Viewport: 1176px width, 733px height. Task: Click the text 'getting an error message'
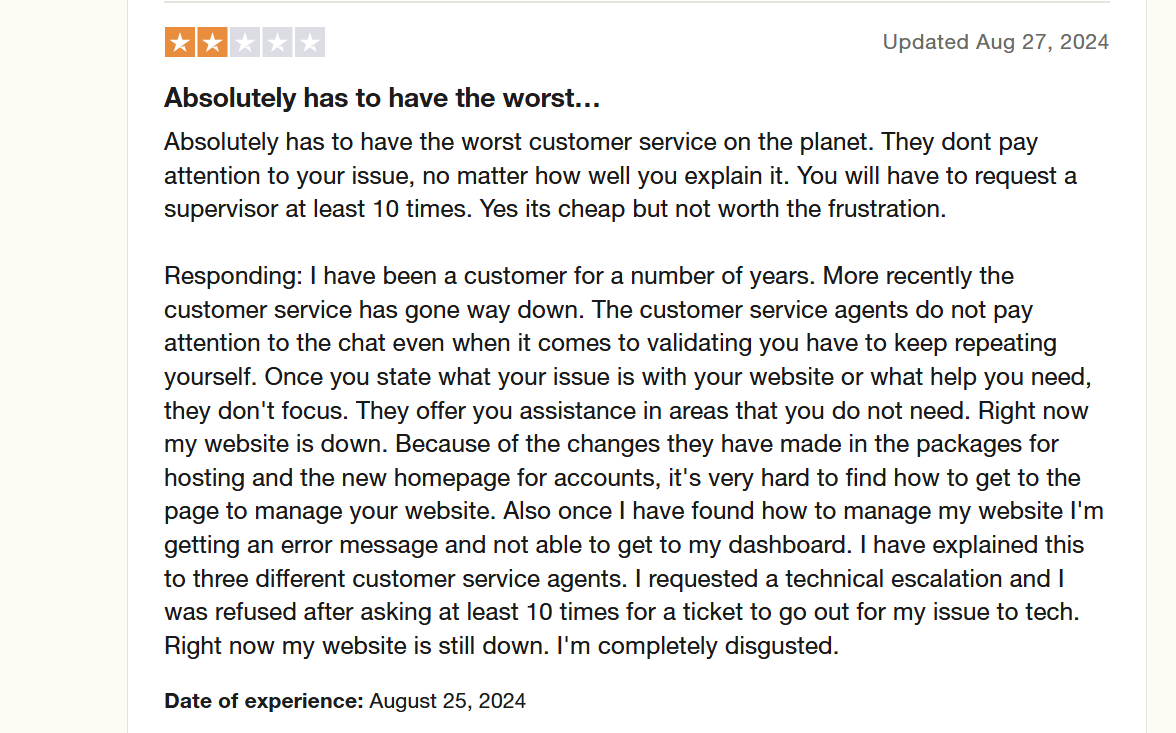pos(300,545)
